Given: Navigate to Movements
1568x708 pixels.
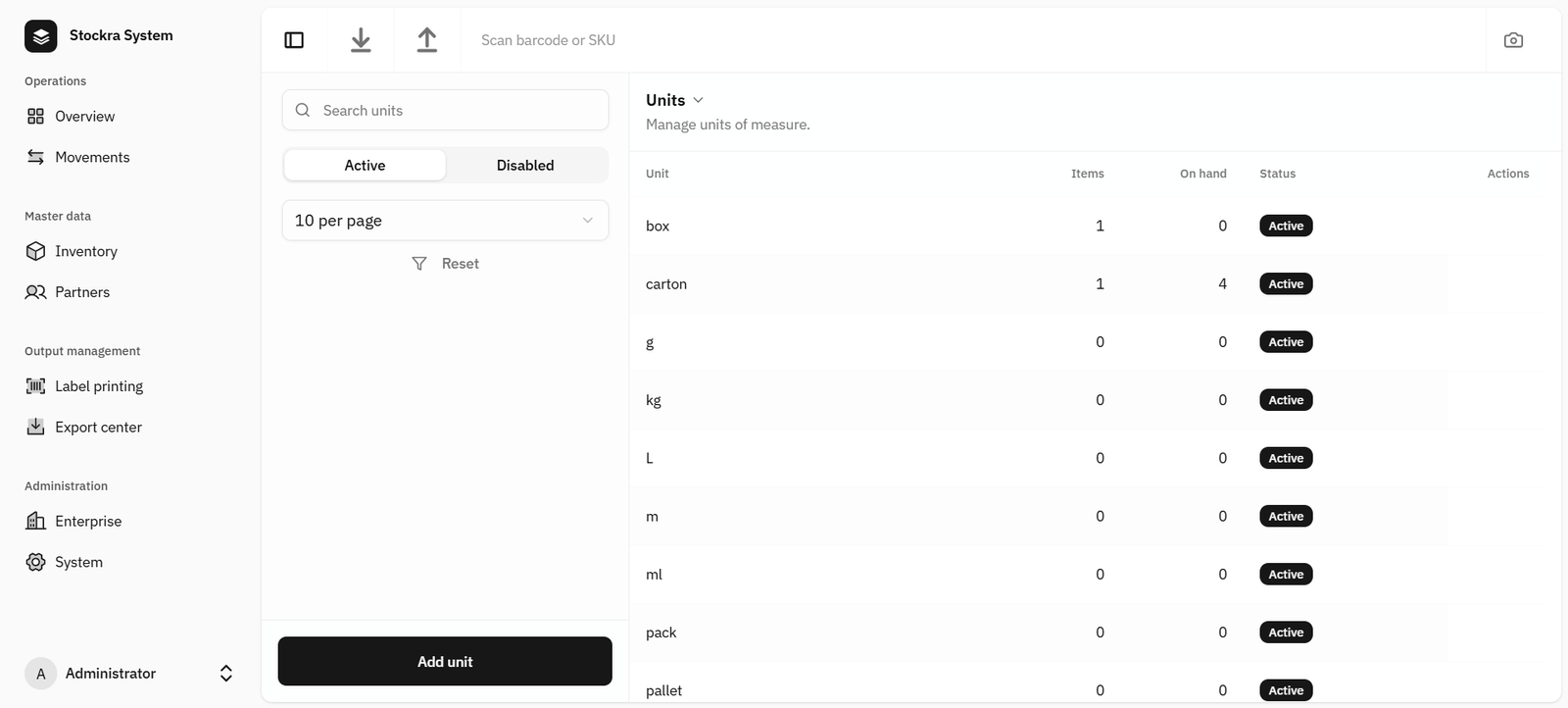Looking at the screenshot, I should pyautogui.click(x=92, y=158).
